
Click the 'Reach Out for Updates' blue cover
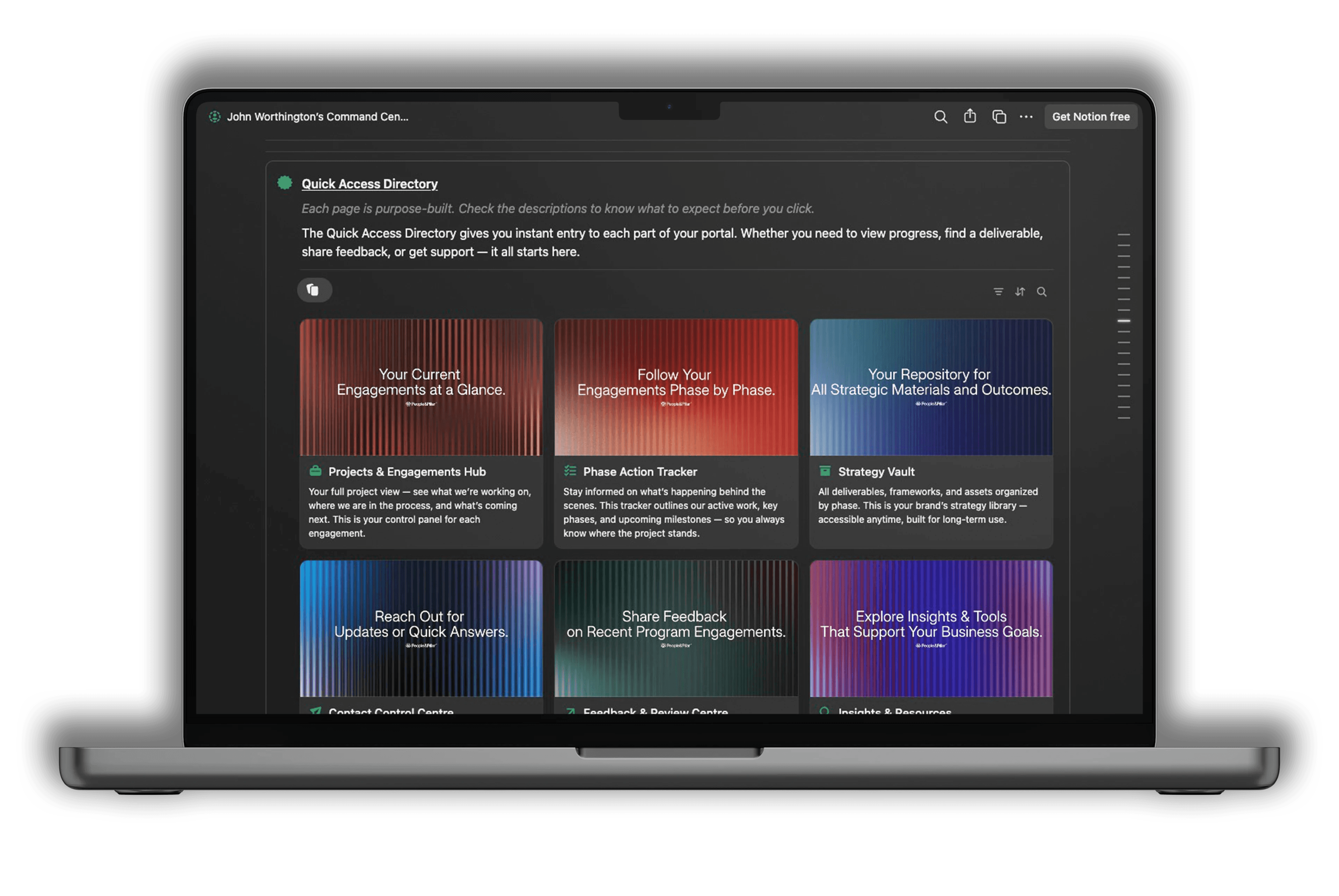(420, 629)
